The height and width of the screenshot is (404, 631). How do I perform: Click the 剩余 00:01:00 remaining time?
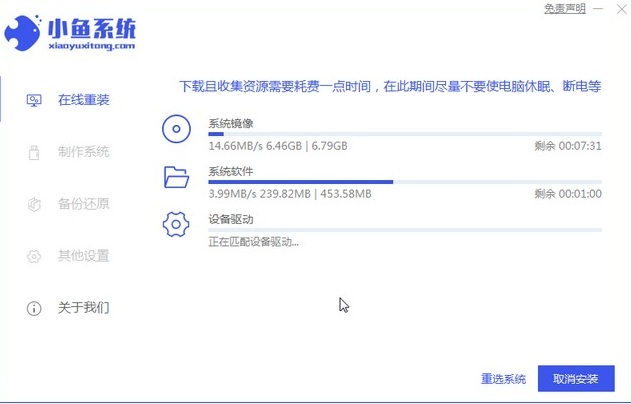tap(568, 194)
